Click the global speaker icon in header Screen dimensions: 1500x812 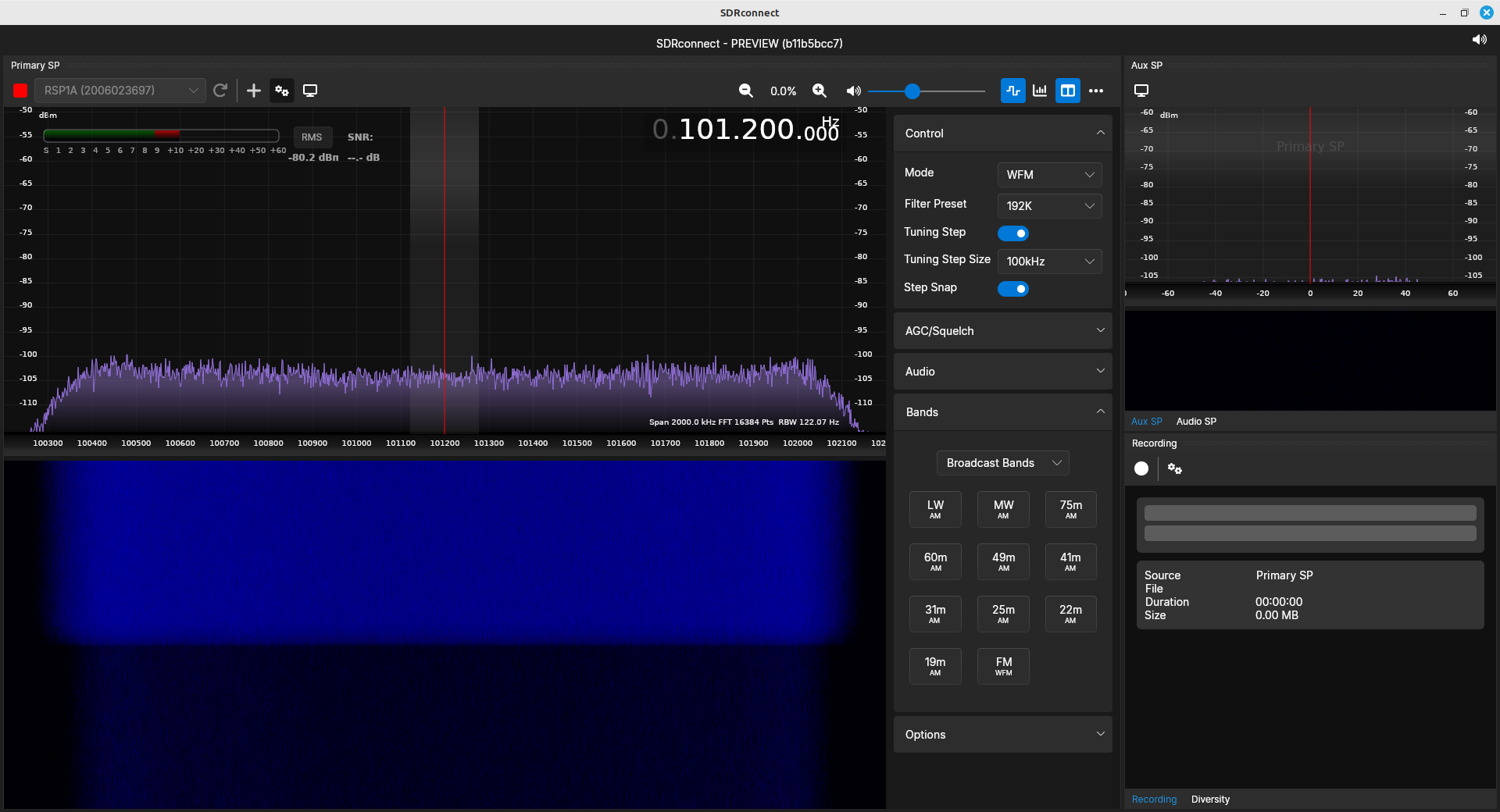tap(1480, 39)
